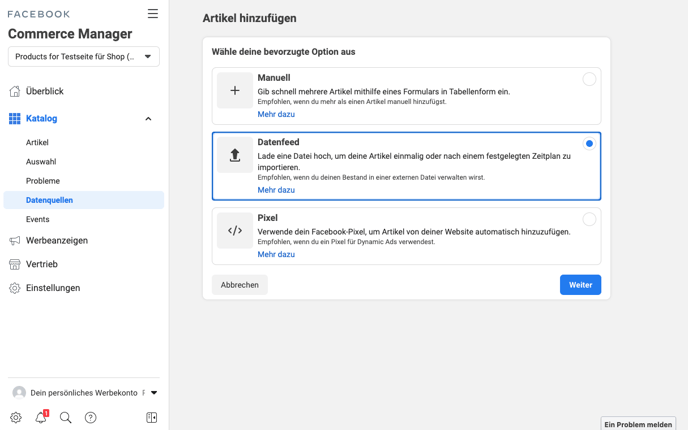Click the Manuell option title
The image size is (688, 430).
(x=274, y=78)
